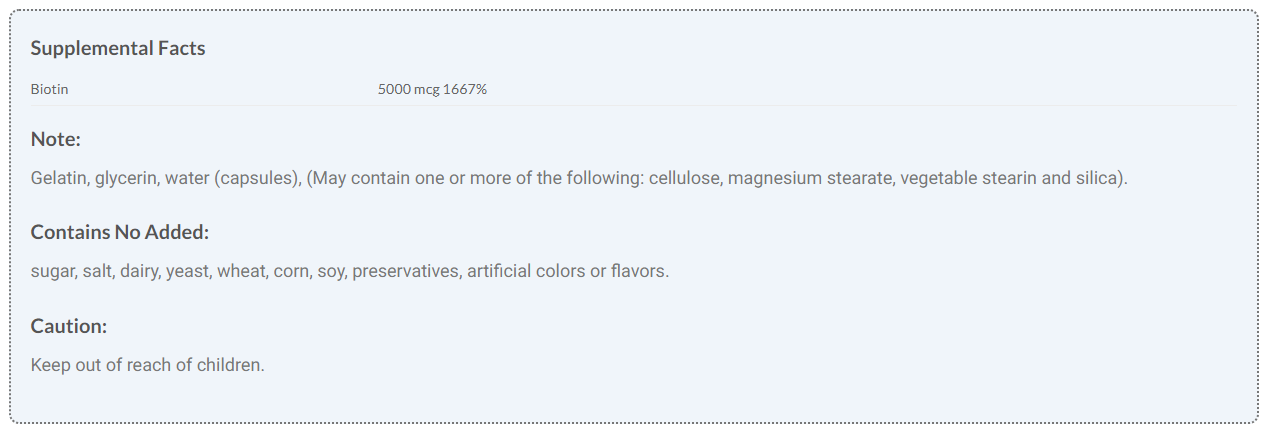Click the Contains No Added: heading

coord(119,232)
